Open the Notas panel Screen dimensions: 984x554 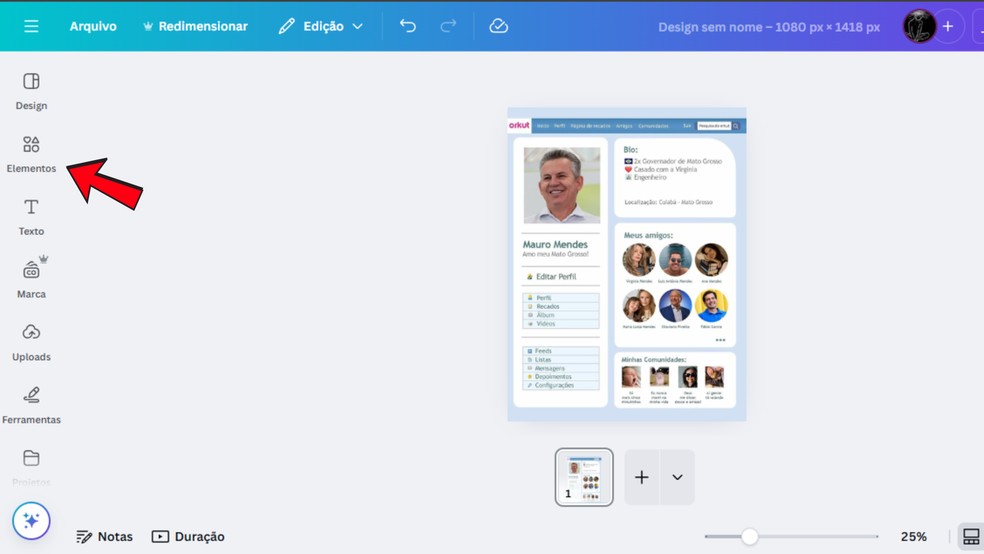coord(105,536)
